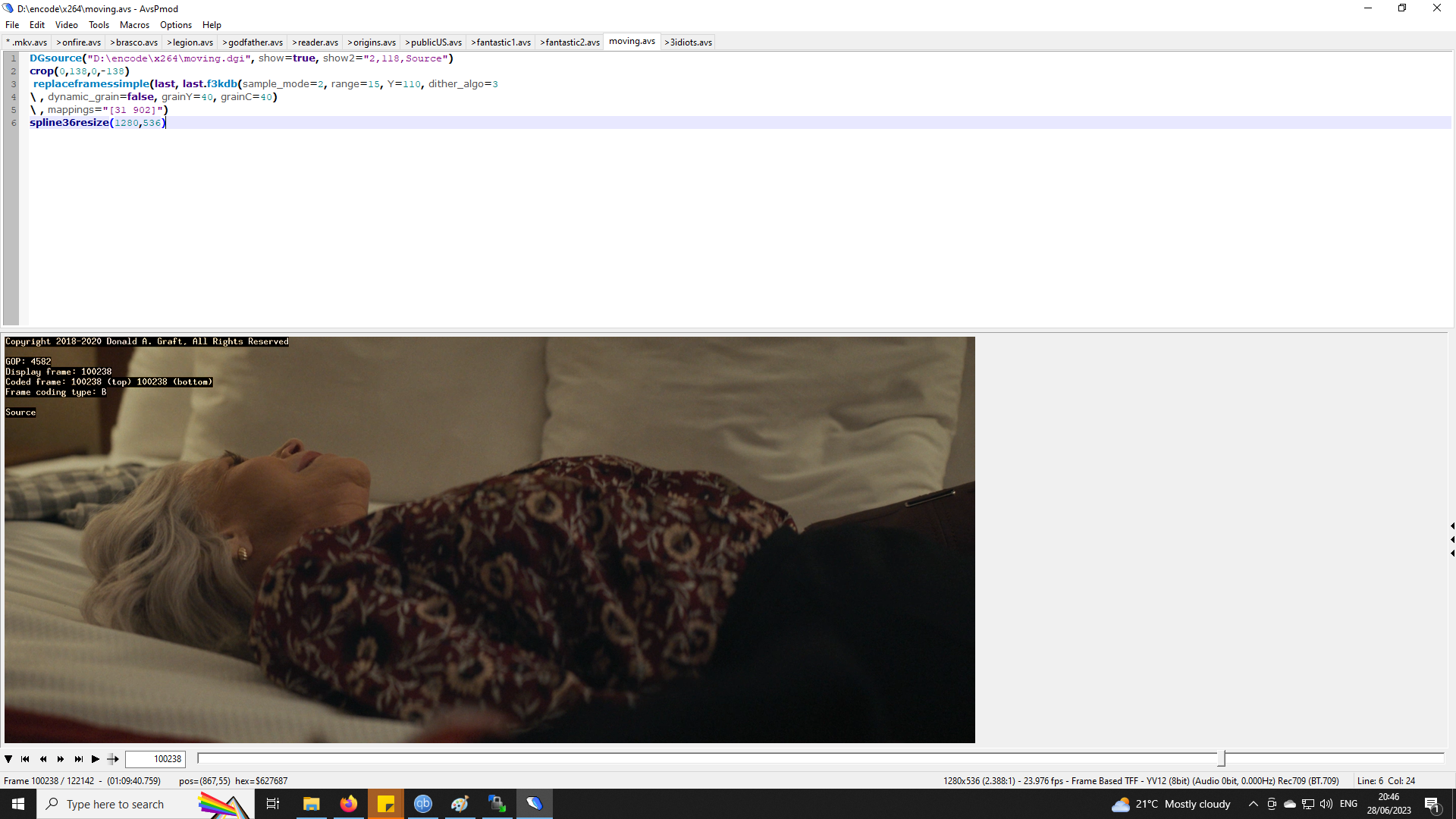Jump to the next bookmark

coord(78,759)
